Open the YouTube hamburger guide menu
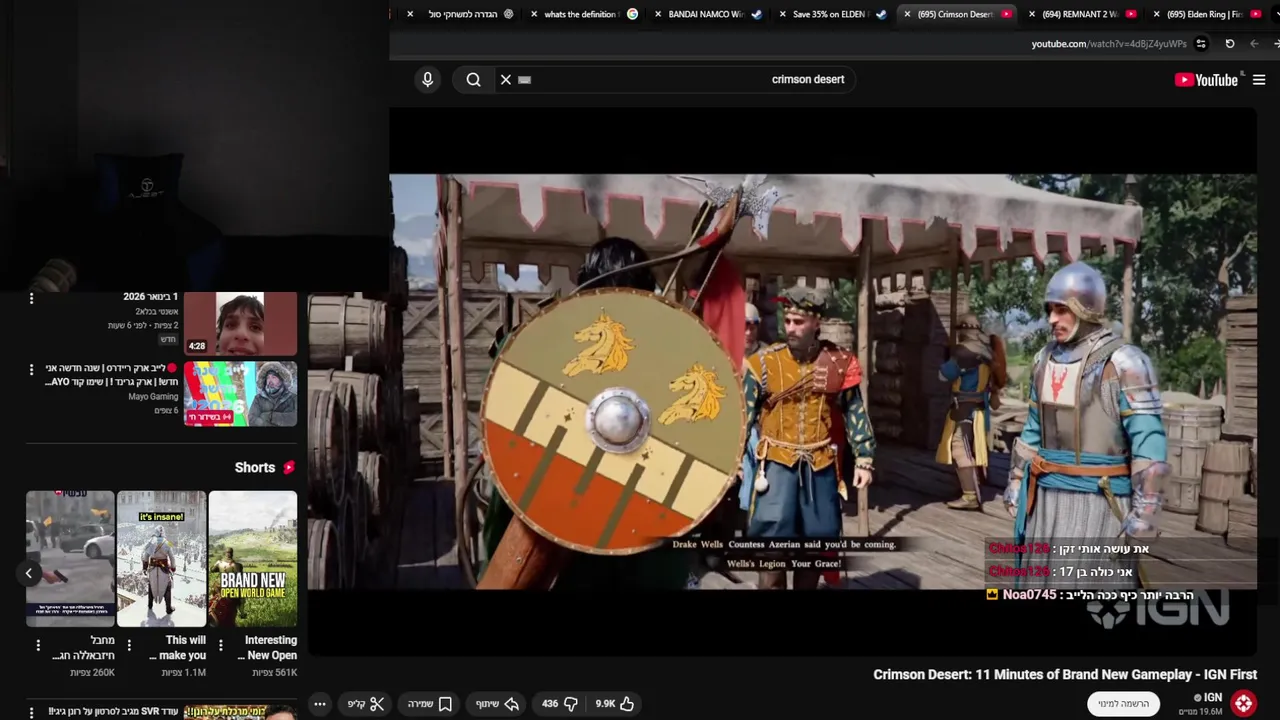 point(1259,80)
